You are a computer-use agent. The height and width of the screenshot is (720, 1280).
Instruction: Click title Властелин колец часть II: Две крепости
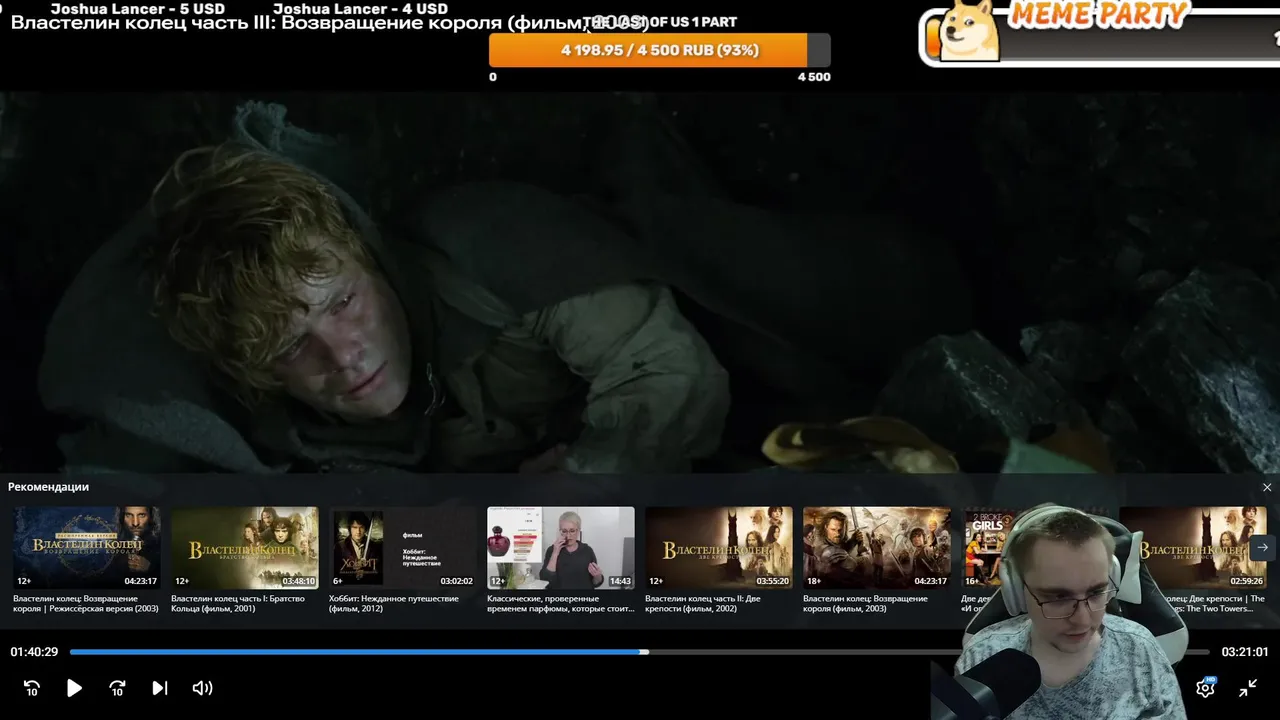[703, 604]
